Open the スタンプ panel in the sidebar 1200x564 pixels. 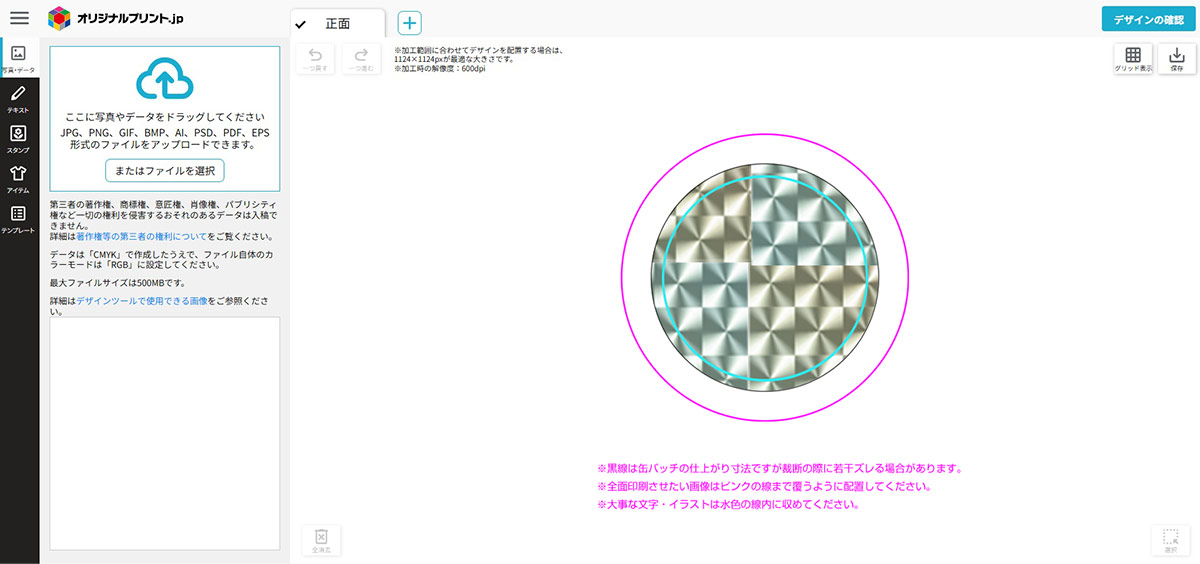click(18, 138)
